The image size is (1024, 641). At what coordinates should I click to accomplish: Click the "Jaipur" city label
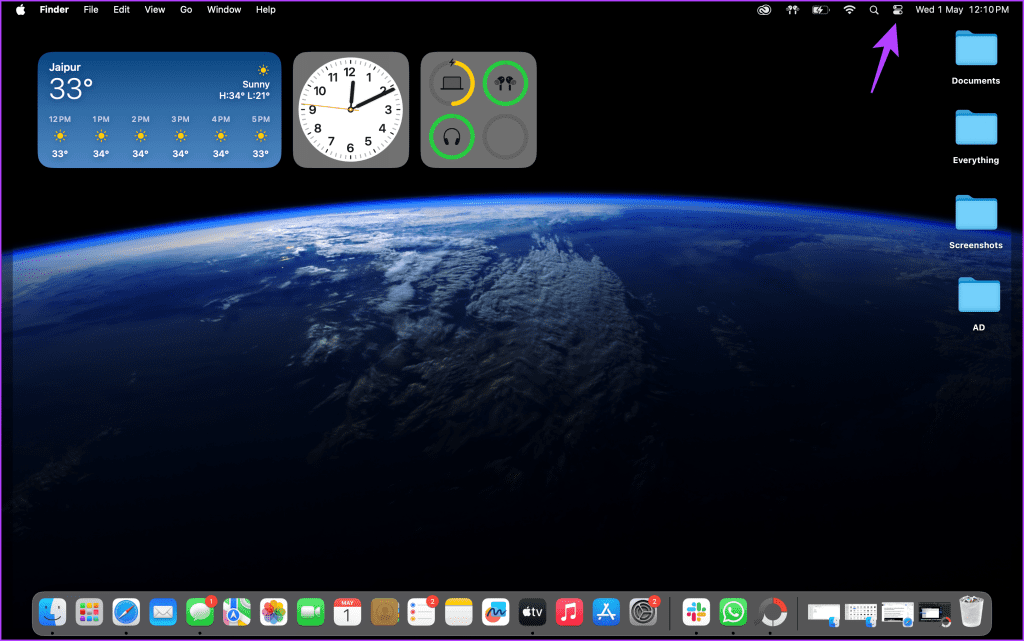[65, 67]
